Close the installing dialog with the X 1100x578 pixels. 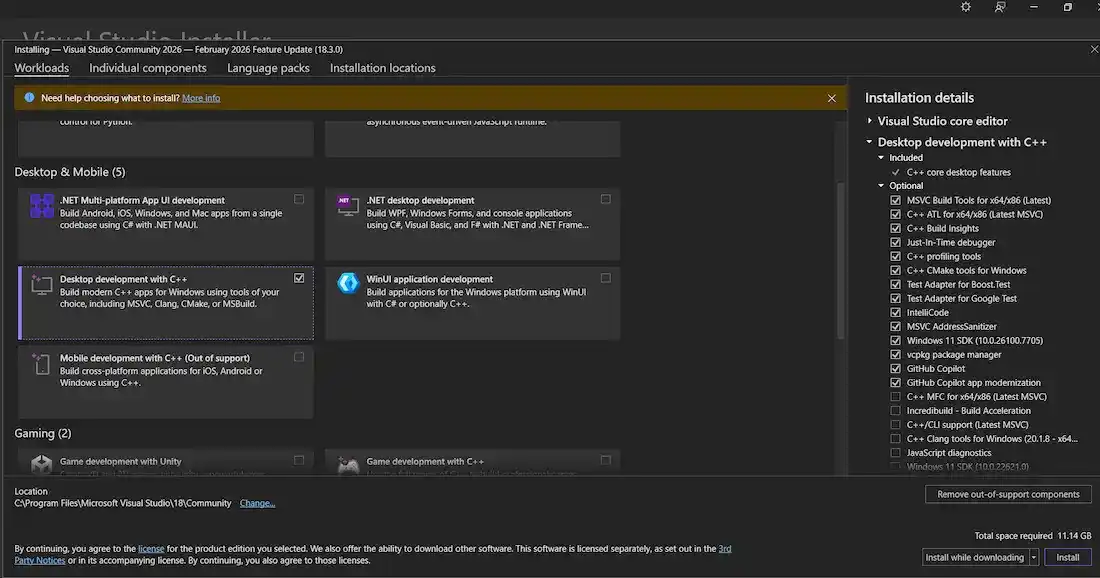(x=1094, y=49)
